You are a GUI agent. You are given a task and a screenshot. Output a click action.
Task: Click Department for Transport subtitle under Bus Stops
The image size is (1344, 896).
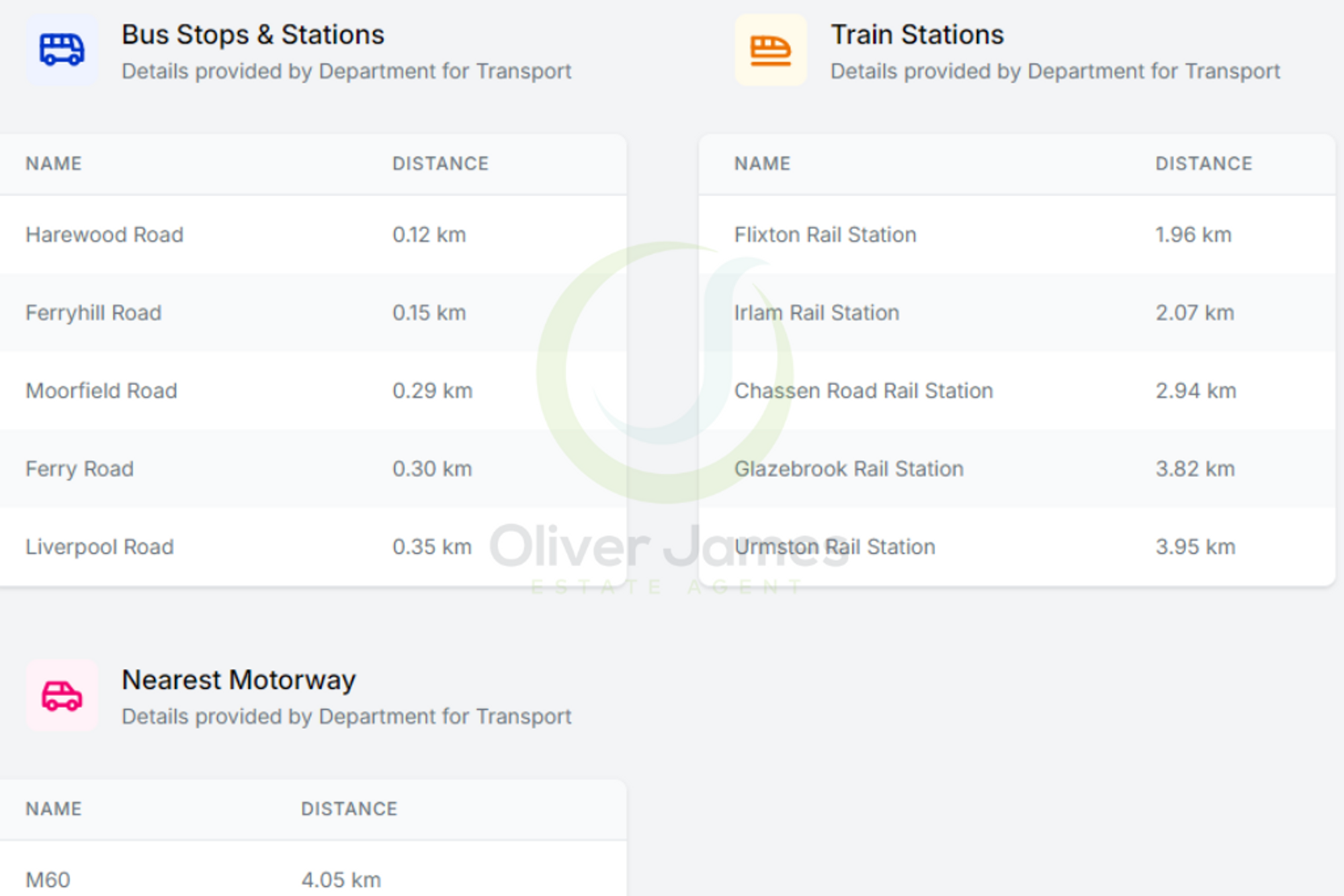(x=347, y=71)
